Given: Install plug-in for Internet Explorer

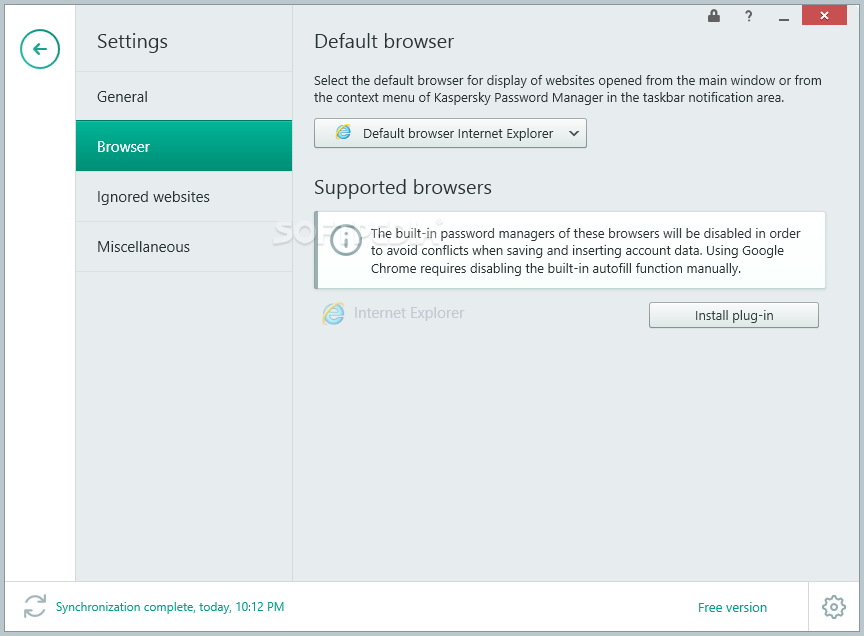Looking at the screenshot, I should [733, 315].
